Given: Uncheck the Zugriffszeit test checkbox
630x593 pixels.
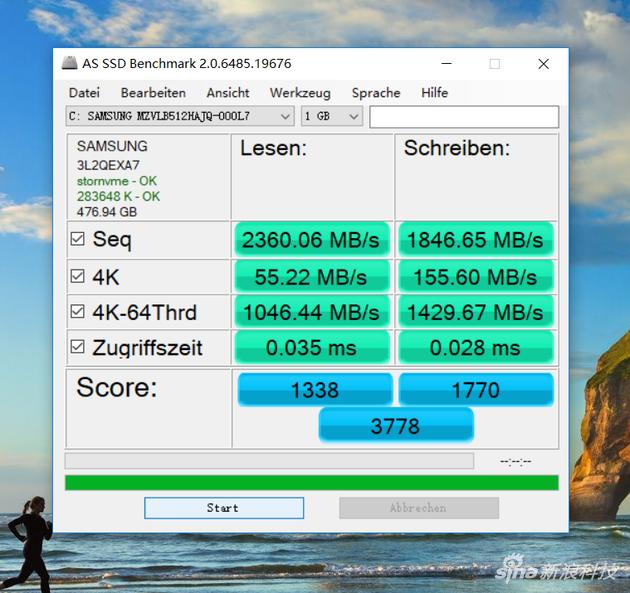Looking at the screenshot, I should click(x=77, y=347).
